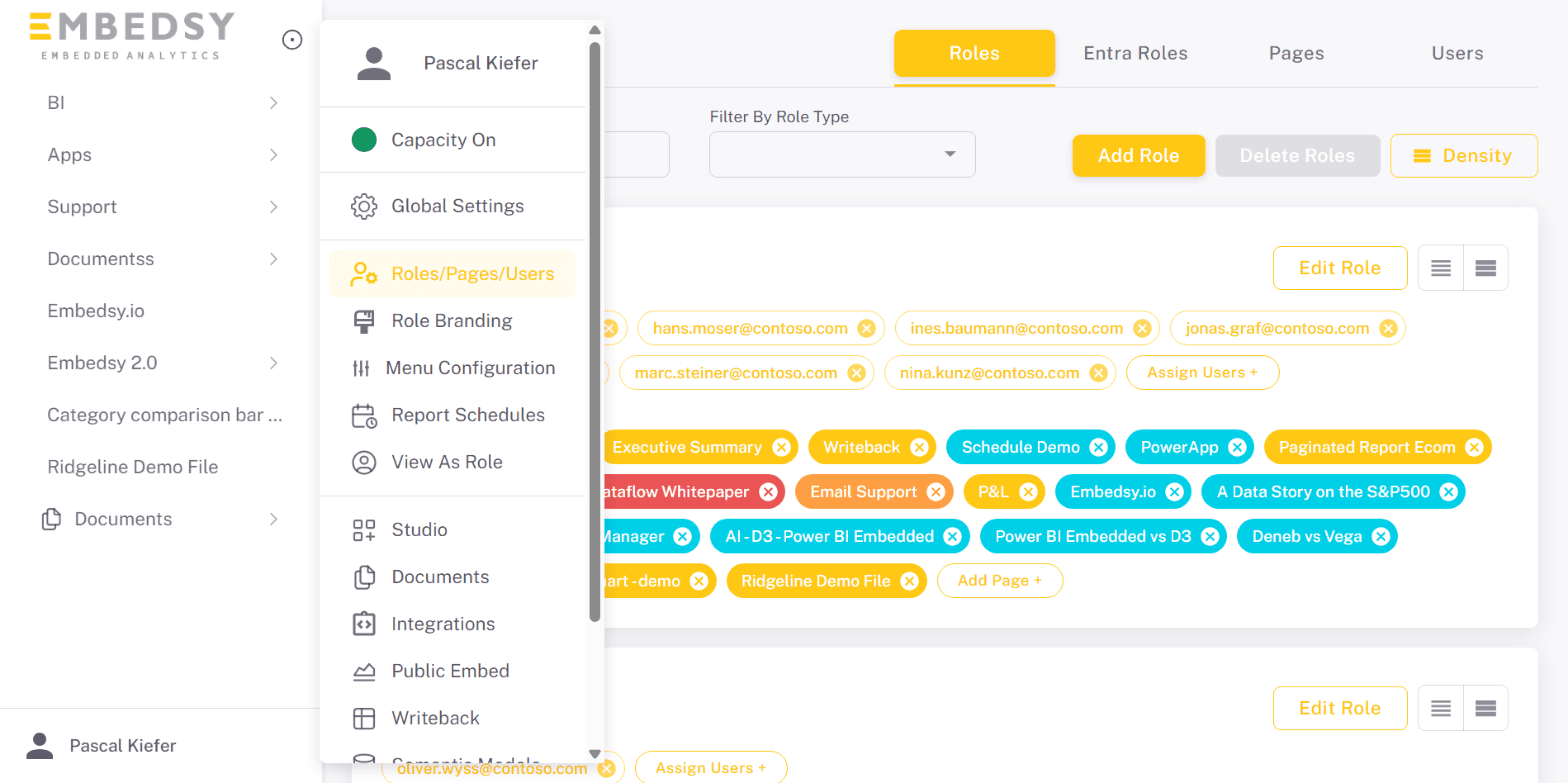Image resolution: width=1568 pixels, height=783 pixels.
Task: Open Global Settings gear icon
Action: [364, 206]
